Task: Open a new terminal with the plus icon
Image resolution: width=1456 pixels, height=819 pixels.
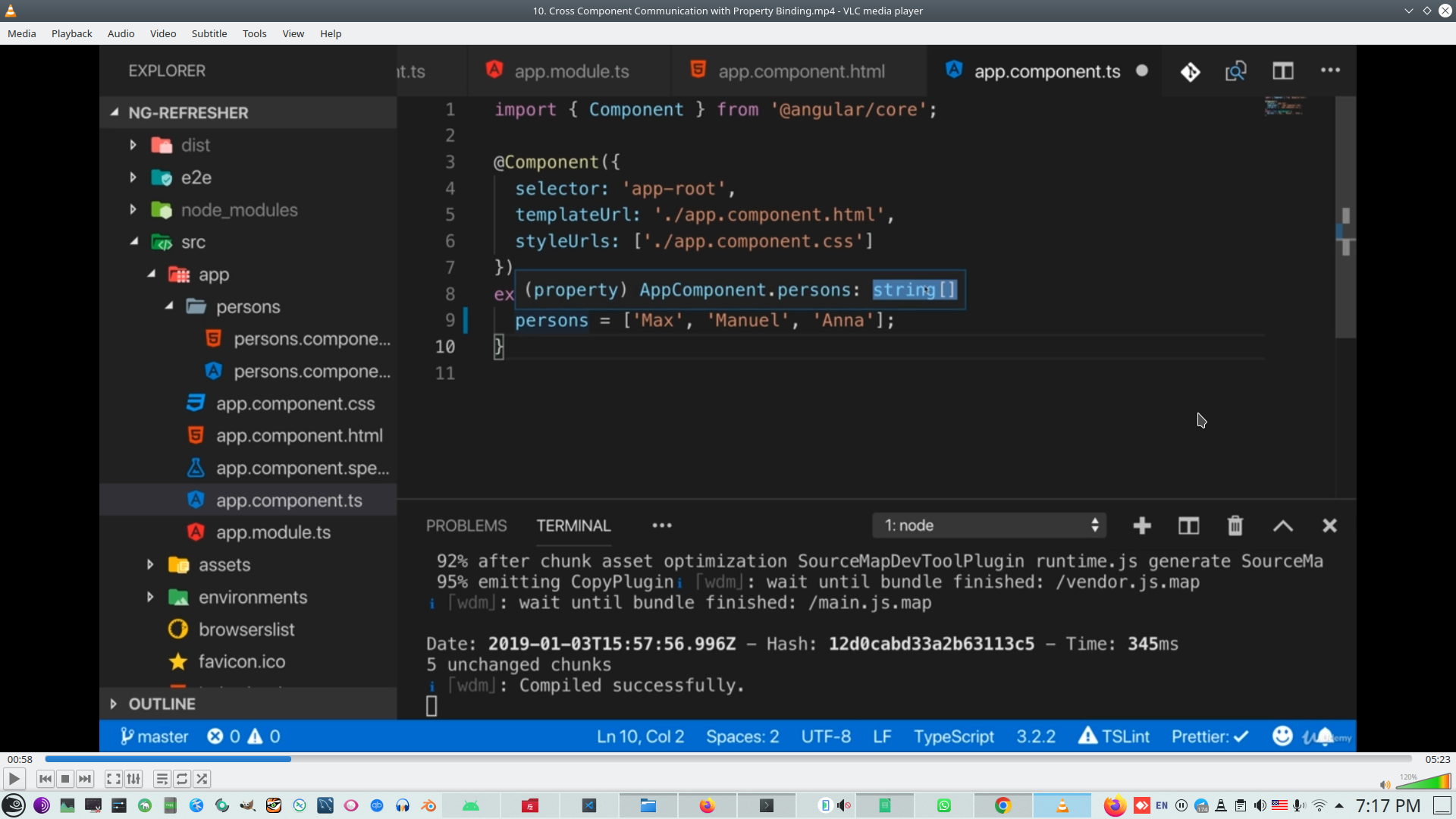Action: click(1141, 526)
